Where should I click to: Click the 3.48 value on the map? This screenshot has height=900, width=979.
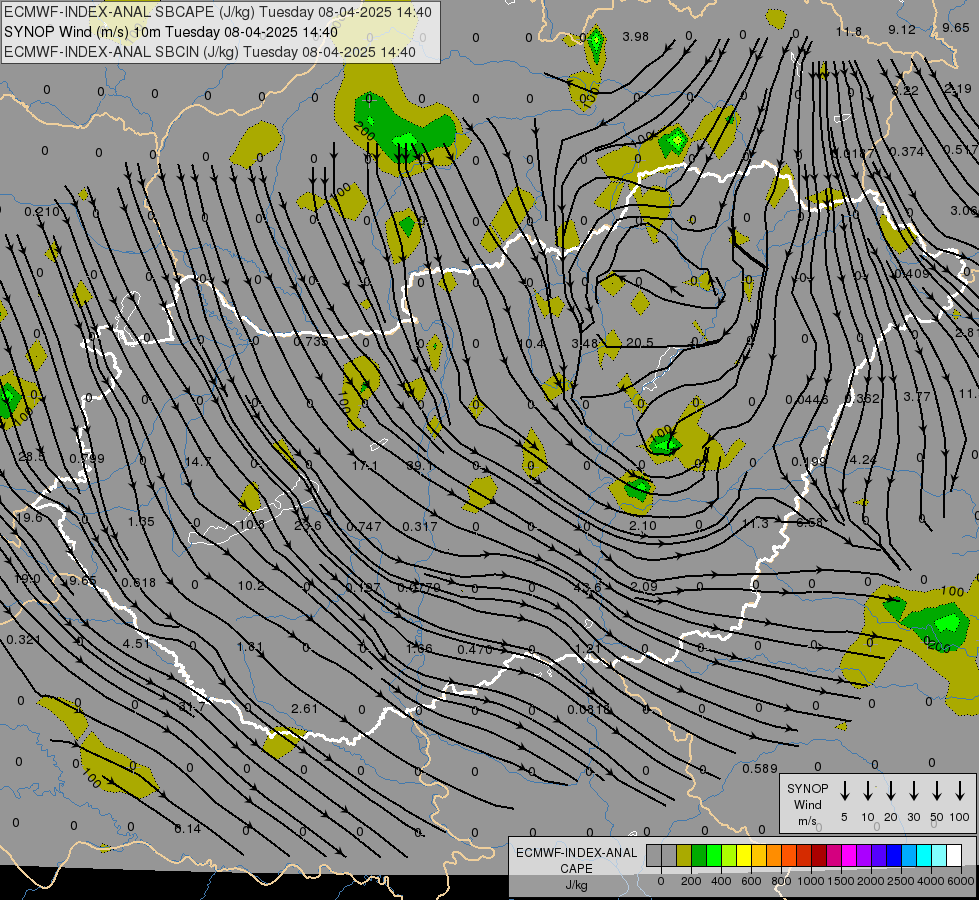point(585,344)
